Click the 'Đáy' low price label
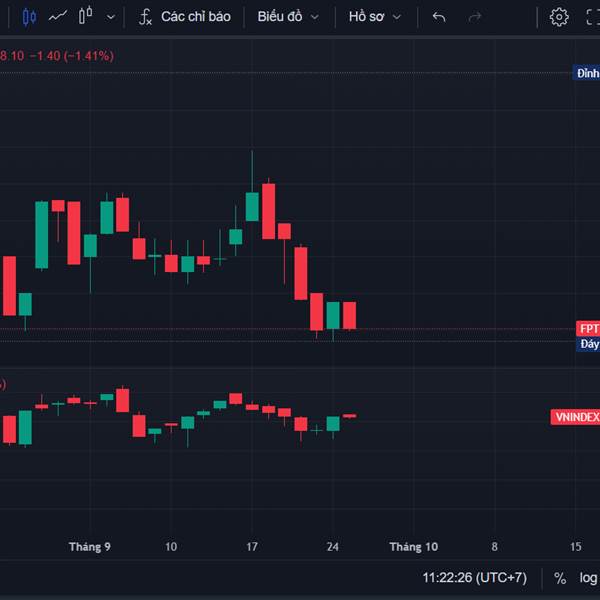The image size is (600, 600). [589, 344]
